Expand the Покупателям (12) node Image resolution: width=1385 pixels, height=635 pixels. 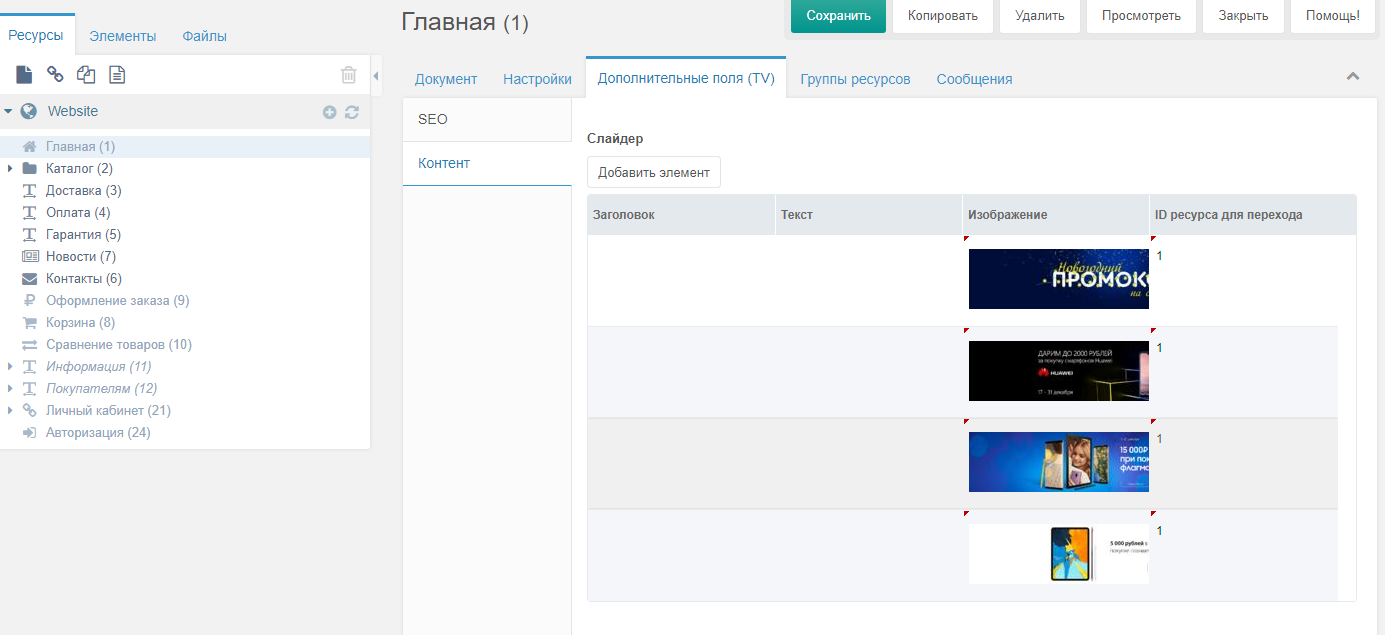coord(9,388)
